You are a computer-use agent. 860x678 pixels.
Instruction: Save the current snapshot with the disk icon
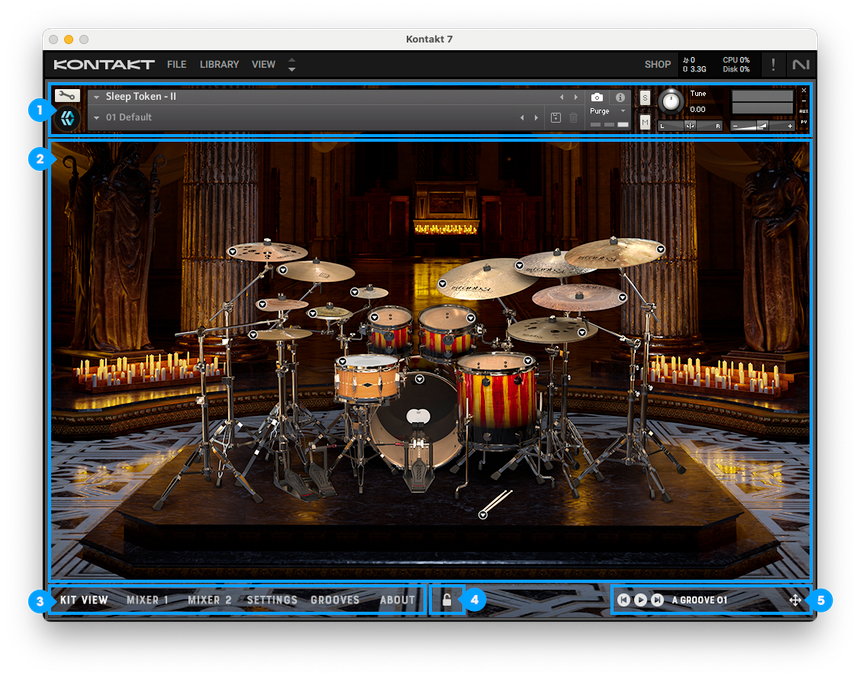(556, 117)
